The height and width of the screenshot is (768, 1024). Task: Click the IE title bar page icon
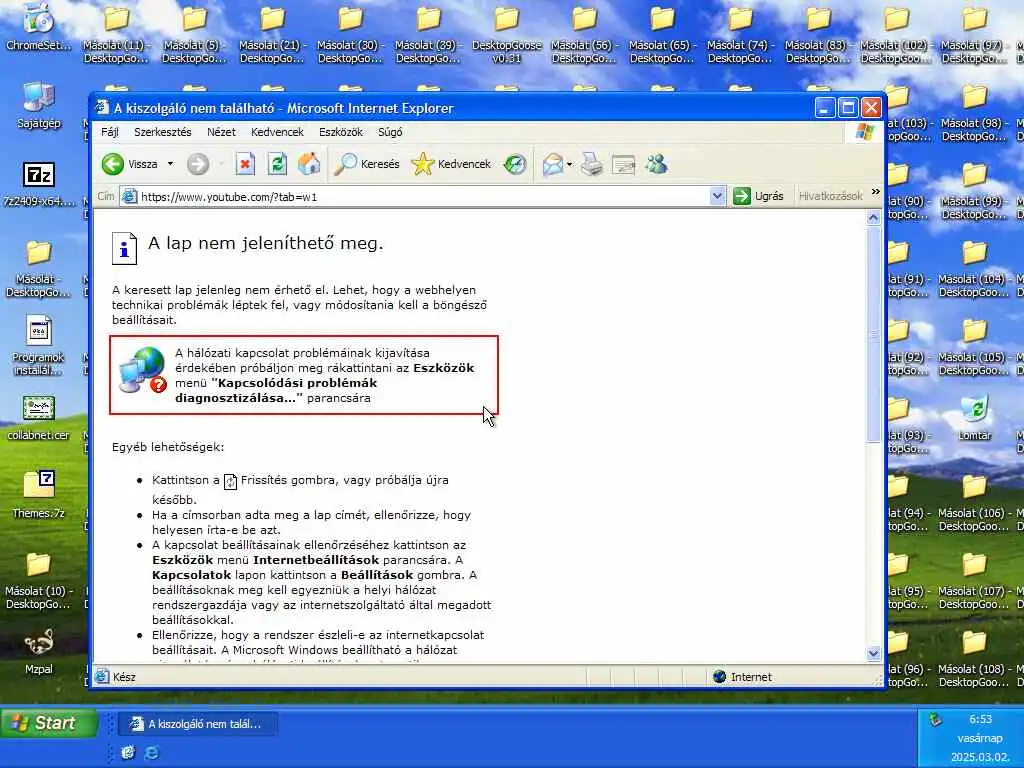(102, 107)
